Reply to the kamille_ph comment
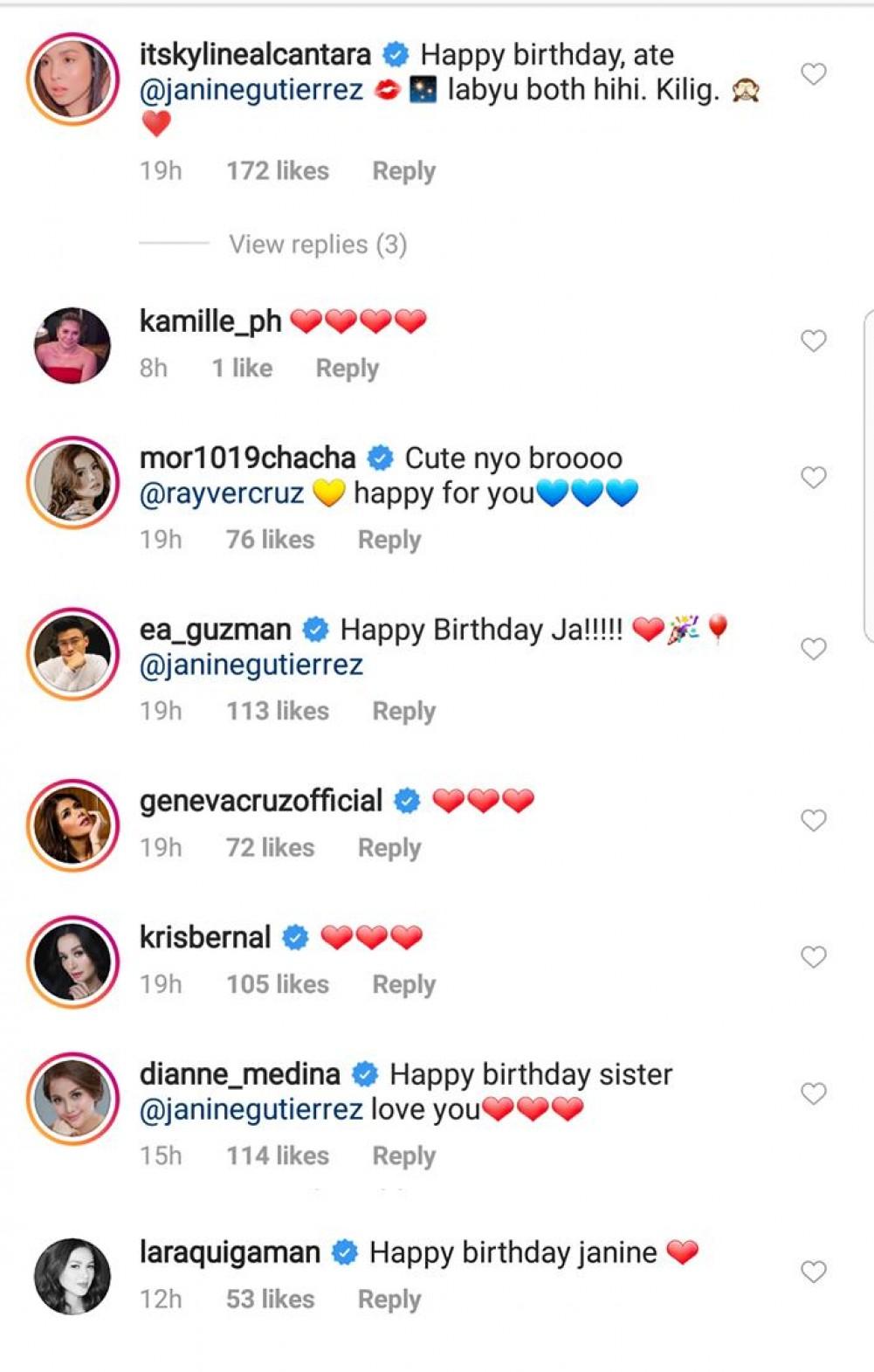The height and width of the screenshot is (1372, 874). click(347, 369)
